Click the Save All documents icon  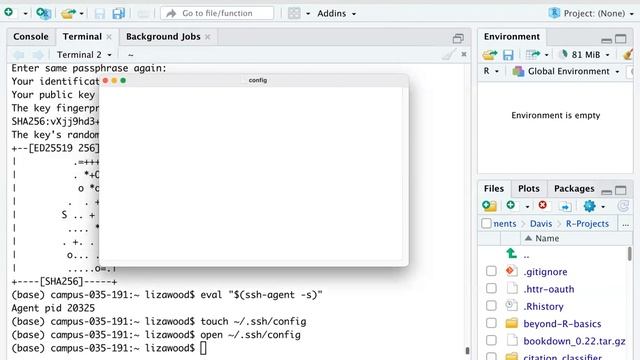(118, 13)
